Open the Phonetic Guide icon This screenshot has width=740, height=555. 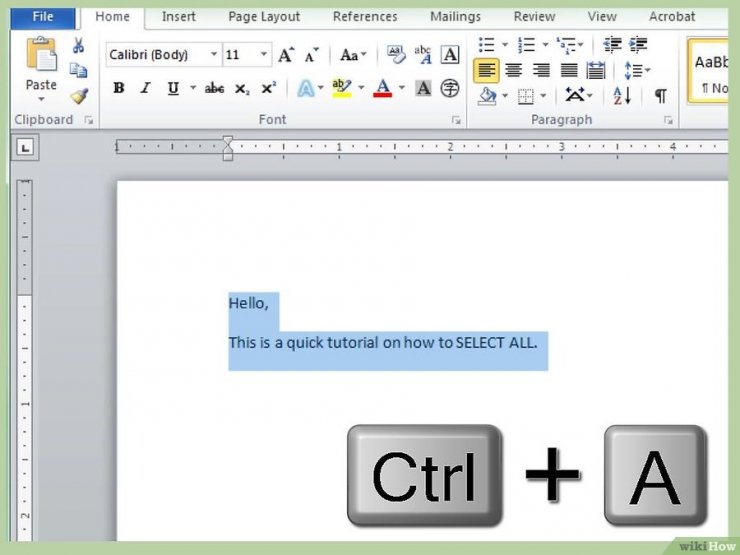pos(423,54)
